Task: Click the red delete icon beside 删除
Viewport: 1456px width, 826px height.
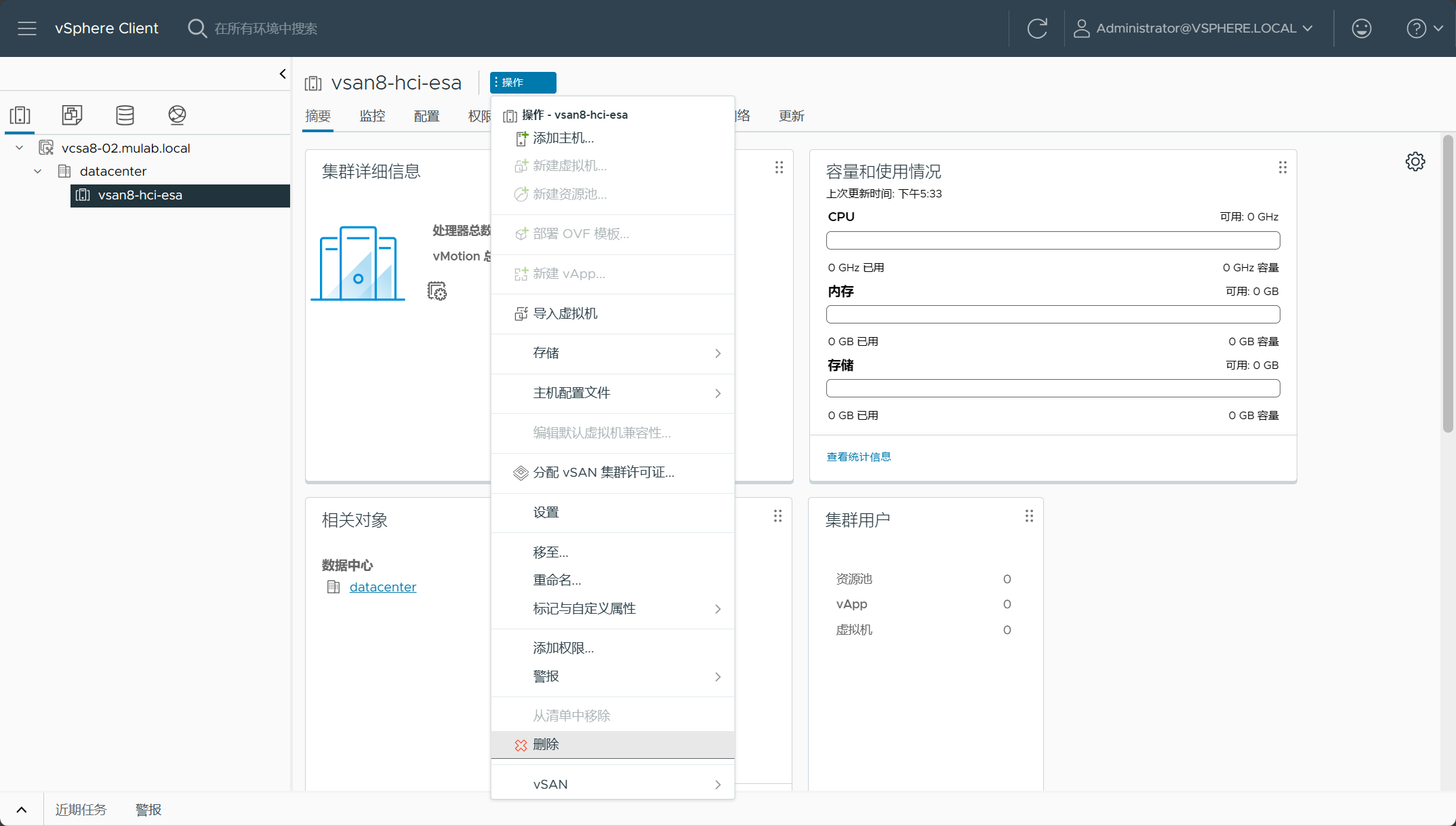Action: point(521,745)
